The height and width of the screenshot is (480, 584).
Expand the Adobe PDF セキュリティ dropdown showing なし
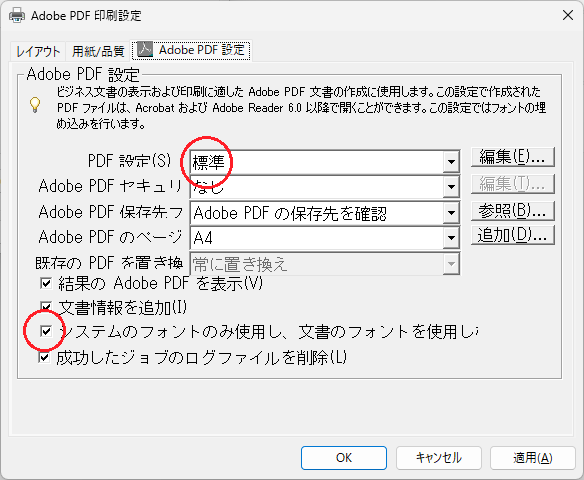point(325,187)
